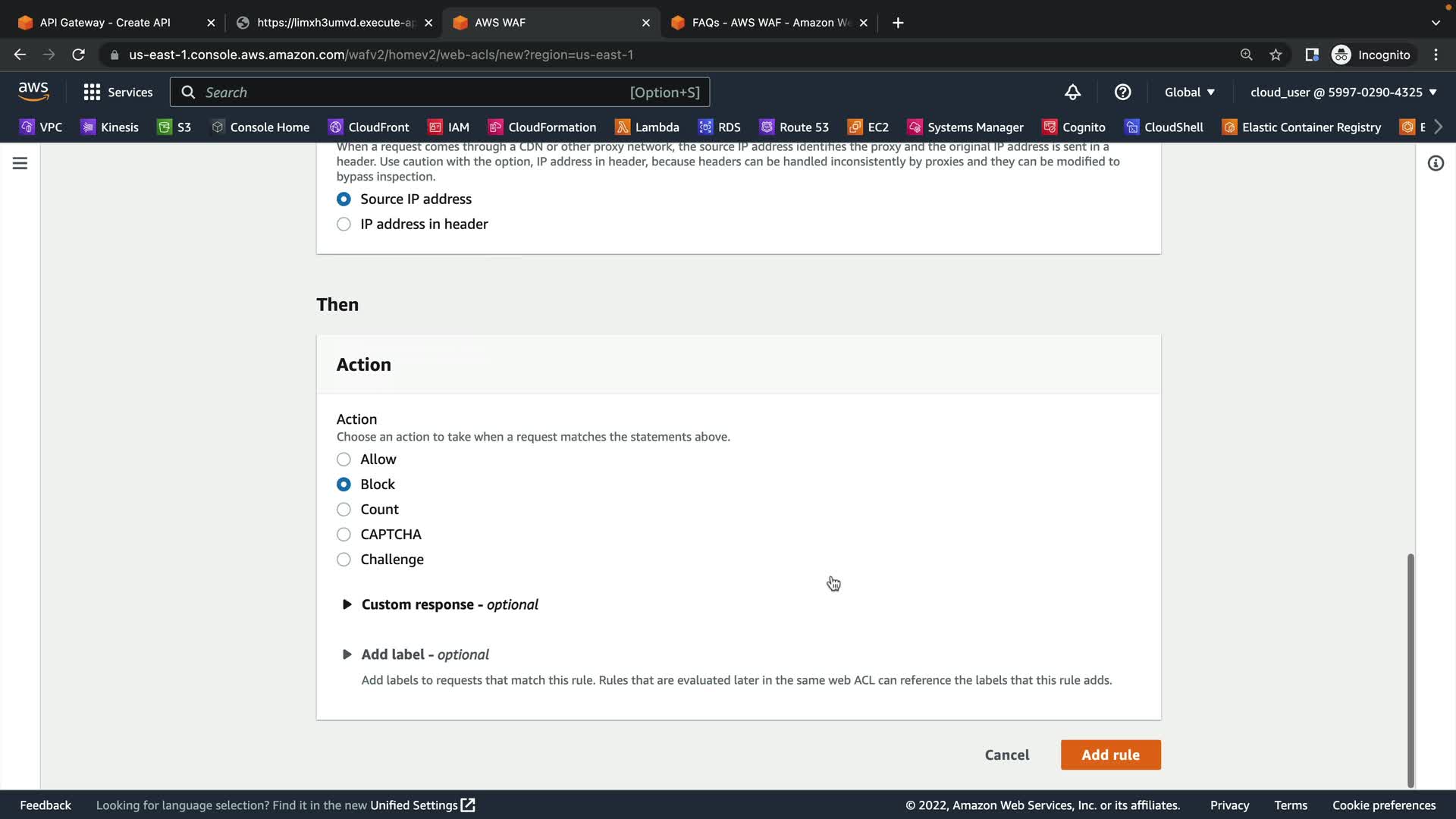The height and width of the screenshot is (819, 1456).
Task: Choose the CAPTCHA action option
Action: tap(344, 535)
